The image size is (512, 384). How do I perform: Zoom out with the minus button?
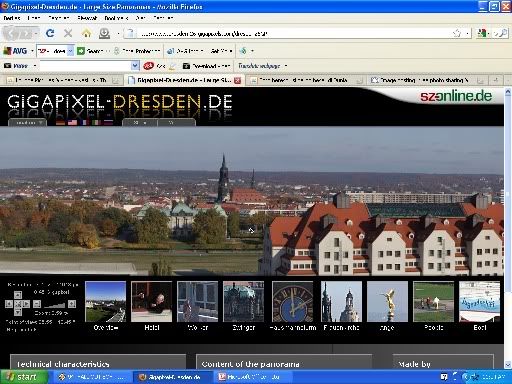coord(37,304)
